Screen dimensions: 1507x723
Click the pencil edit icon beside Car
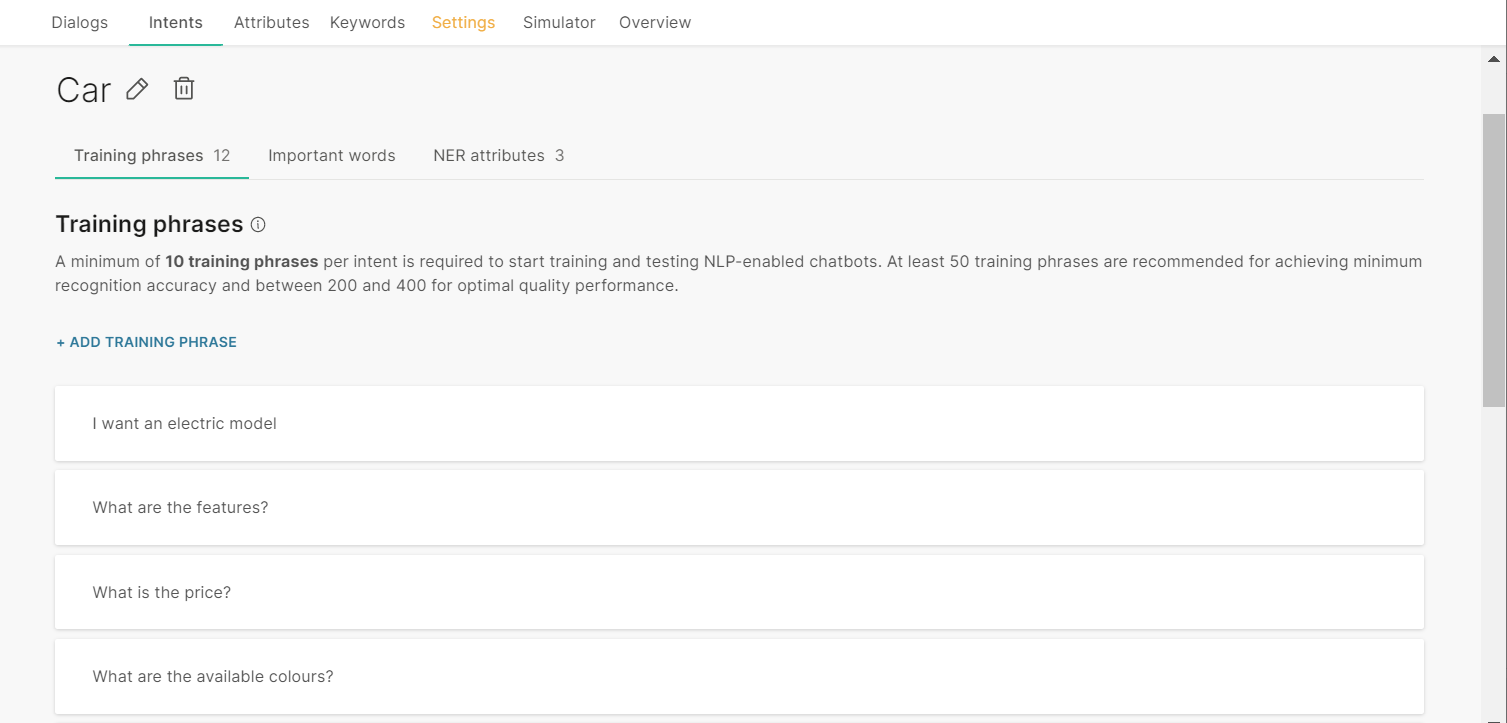click(x=137, y=89)
